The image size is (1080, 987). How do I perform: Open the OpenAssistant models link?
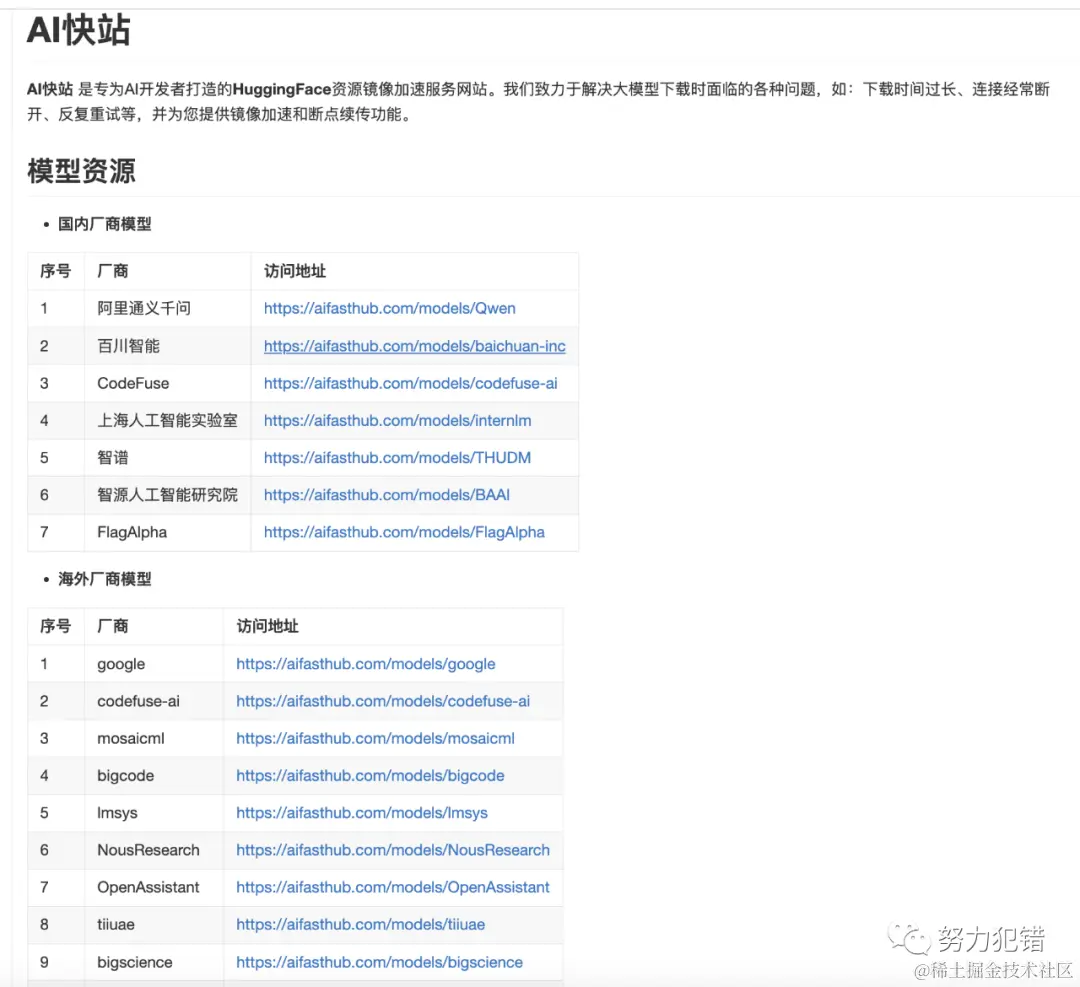pyautogui.click(x=392, y=887)
